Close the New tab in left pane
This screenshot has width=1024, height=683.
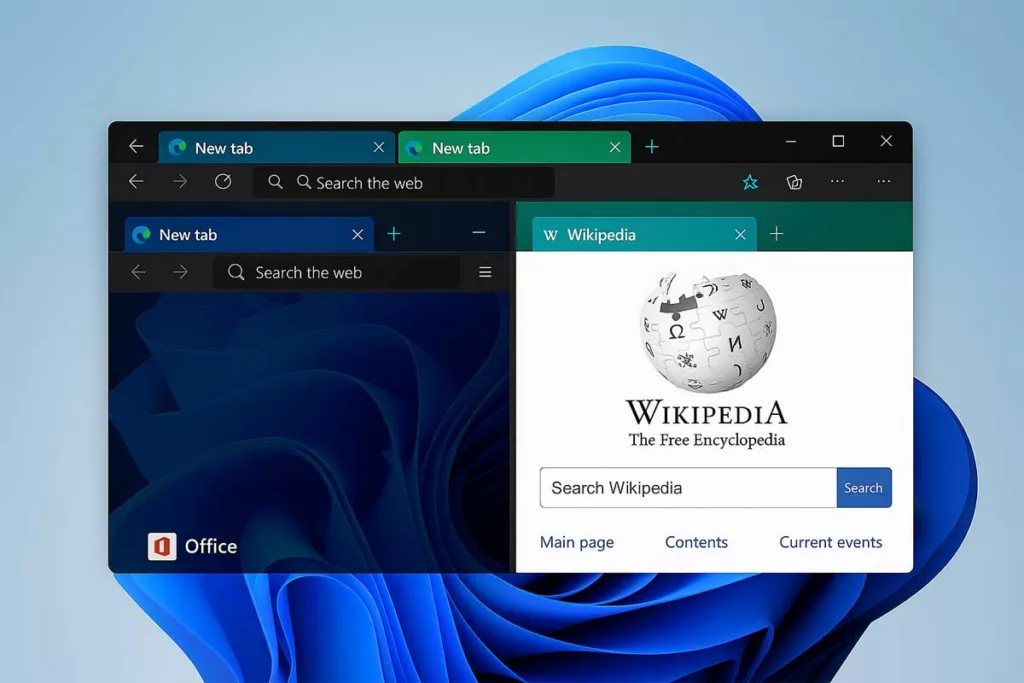[357, 234]
